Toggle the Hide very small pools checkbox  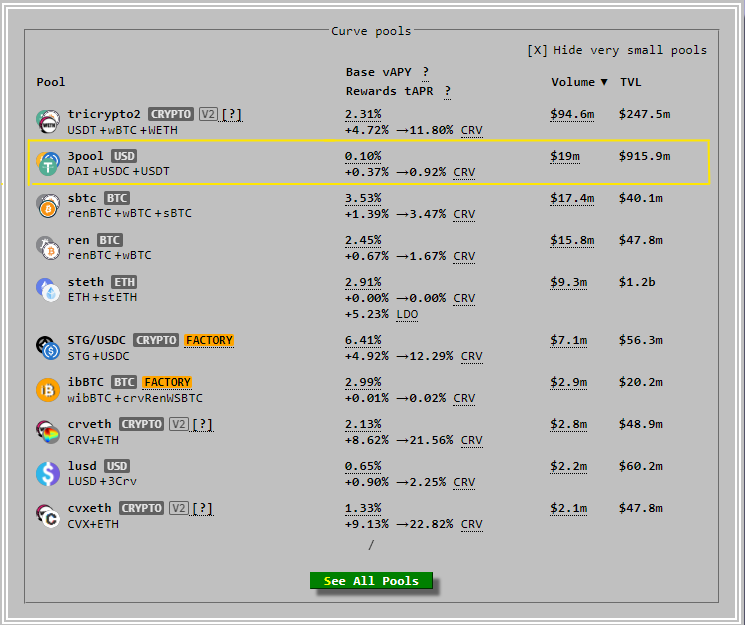[x=538, y=50]
